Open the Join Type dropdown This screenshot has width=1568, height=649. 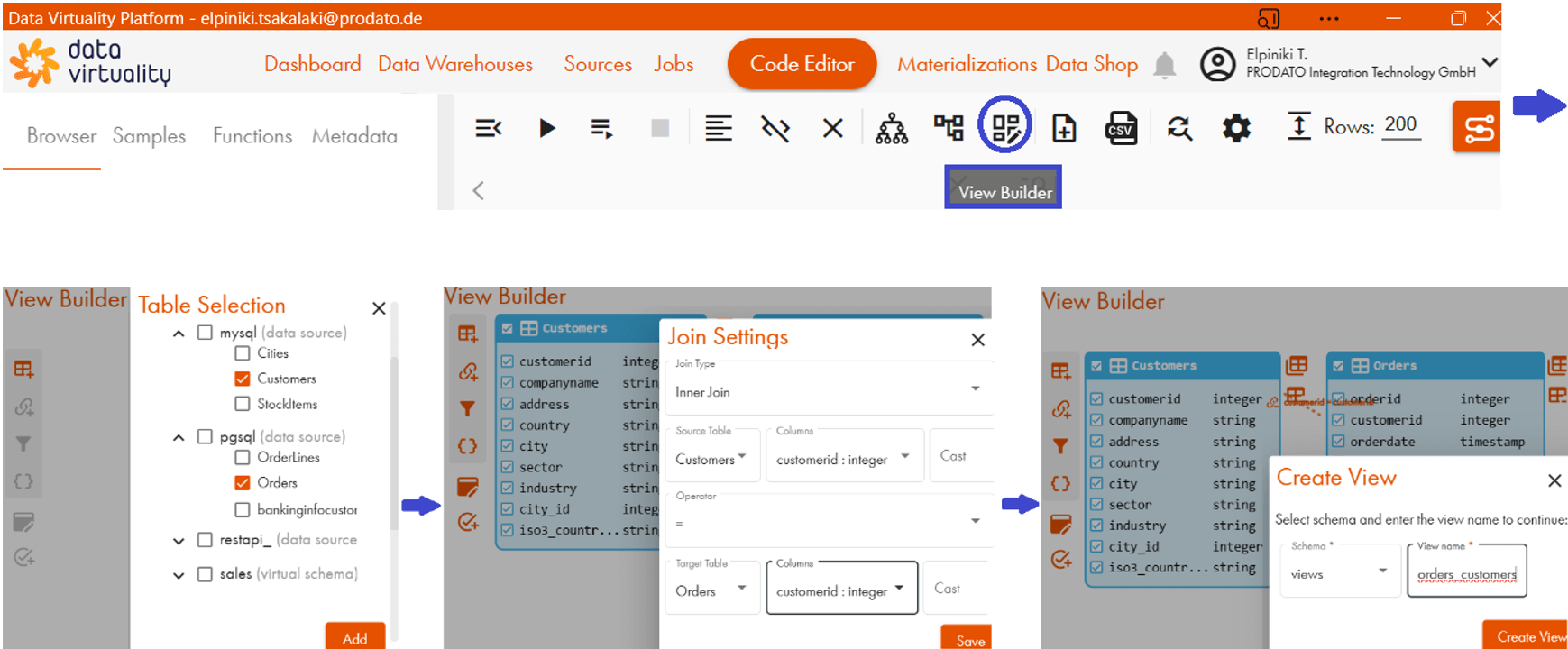pos(827,391)
